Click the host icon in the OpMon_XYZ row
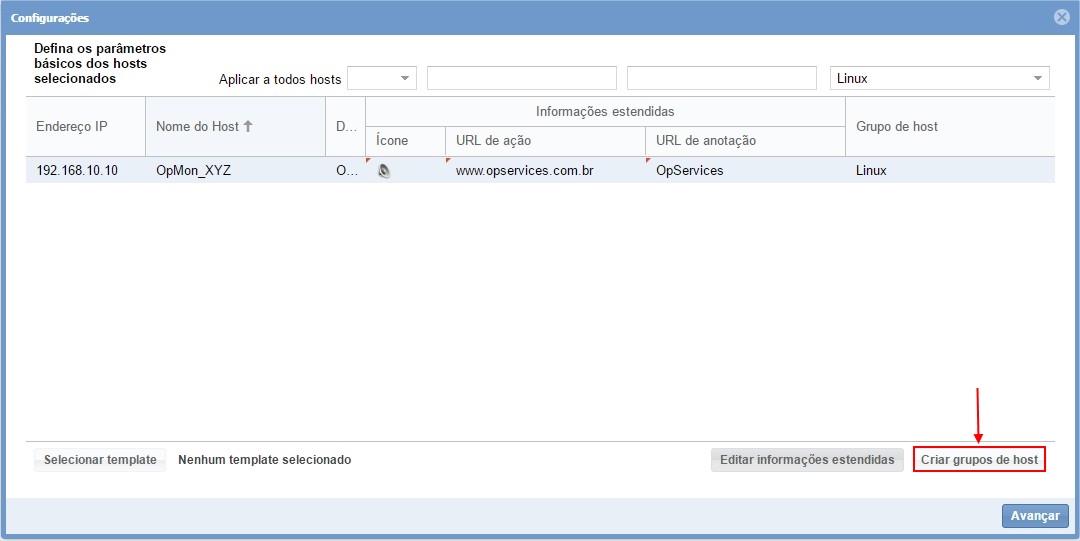This screenshot has width=1080, height=541. point(384,171)
